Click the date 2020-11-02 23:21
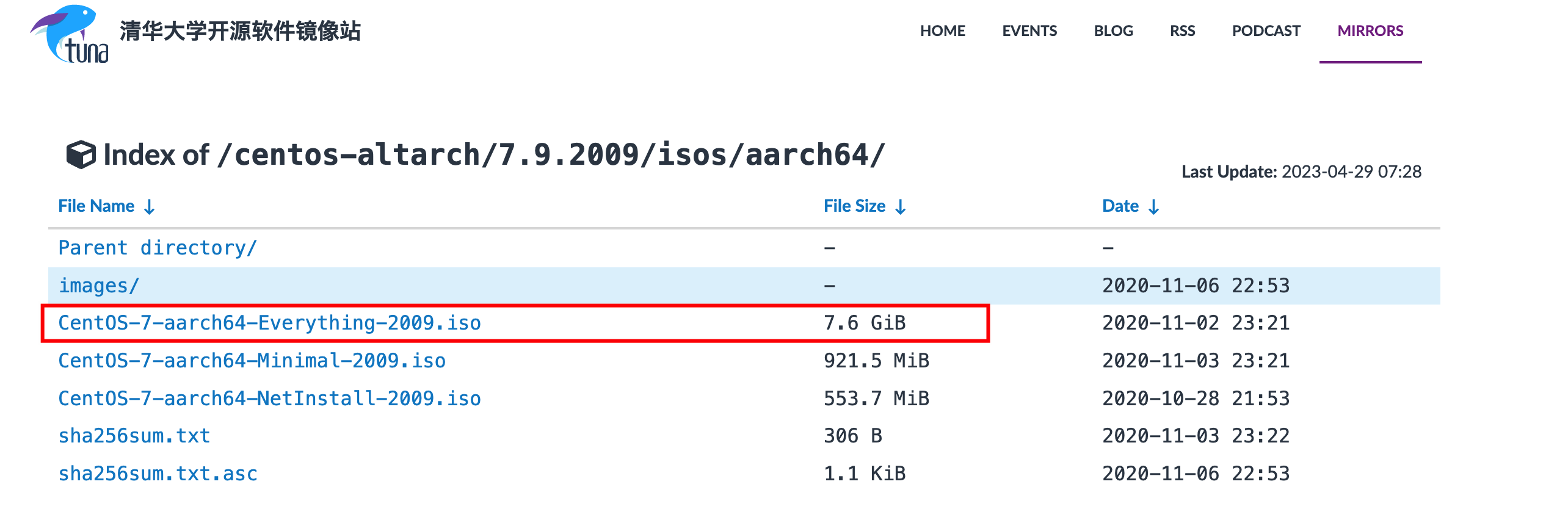The width and height of the screenshot is (1568, 509). pyautogui.click(x=1196, y=323)
